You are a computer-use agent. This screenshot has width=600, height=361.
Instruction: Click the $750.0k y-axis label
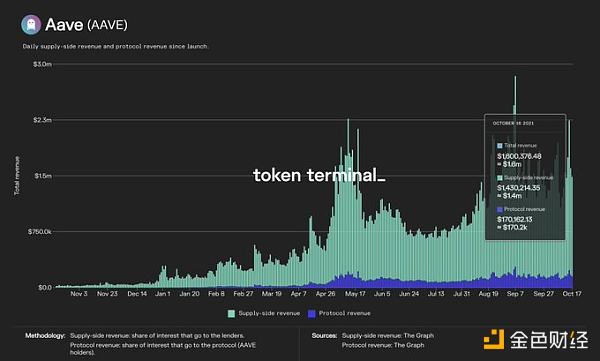[39, 232]
